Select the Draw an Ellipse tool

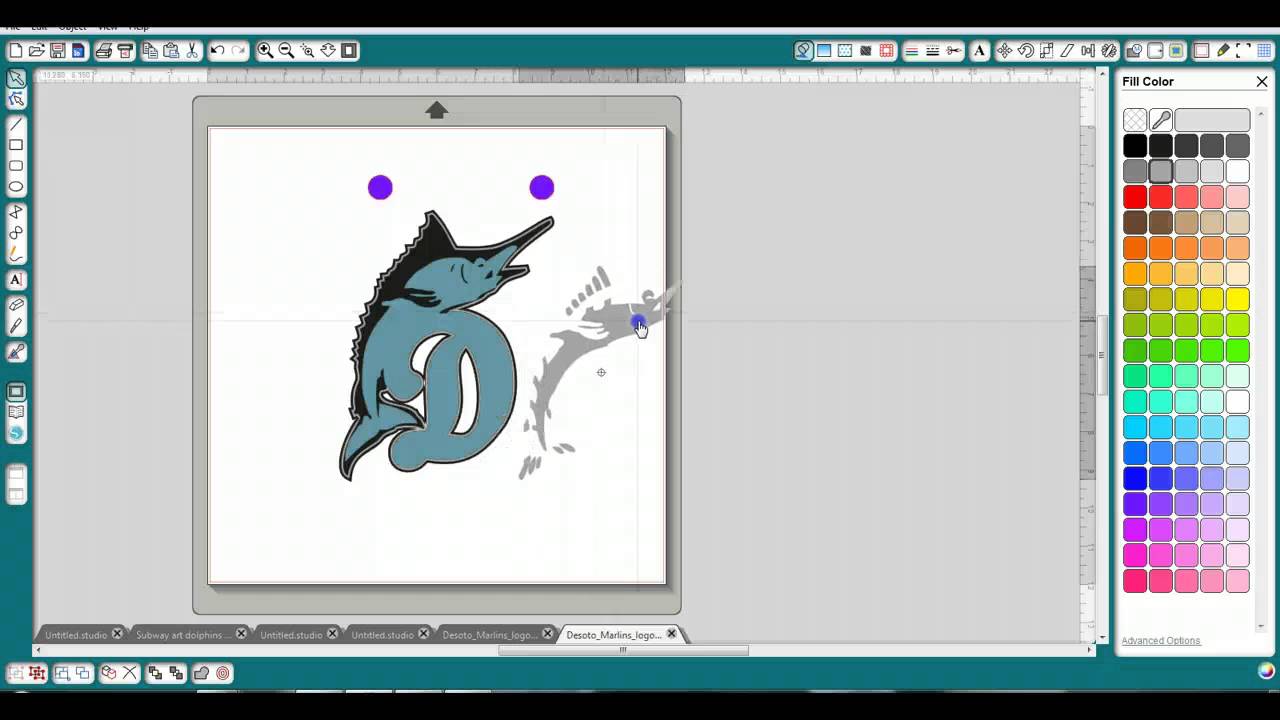[16, 187]
